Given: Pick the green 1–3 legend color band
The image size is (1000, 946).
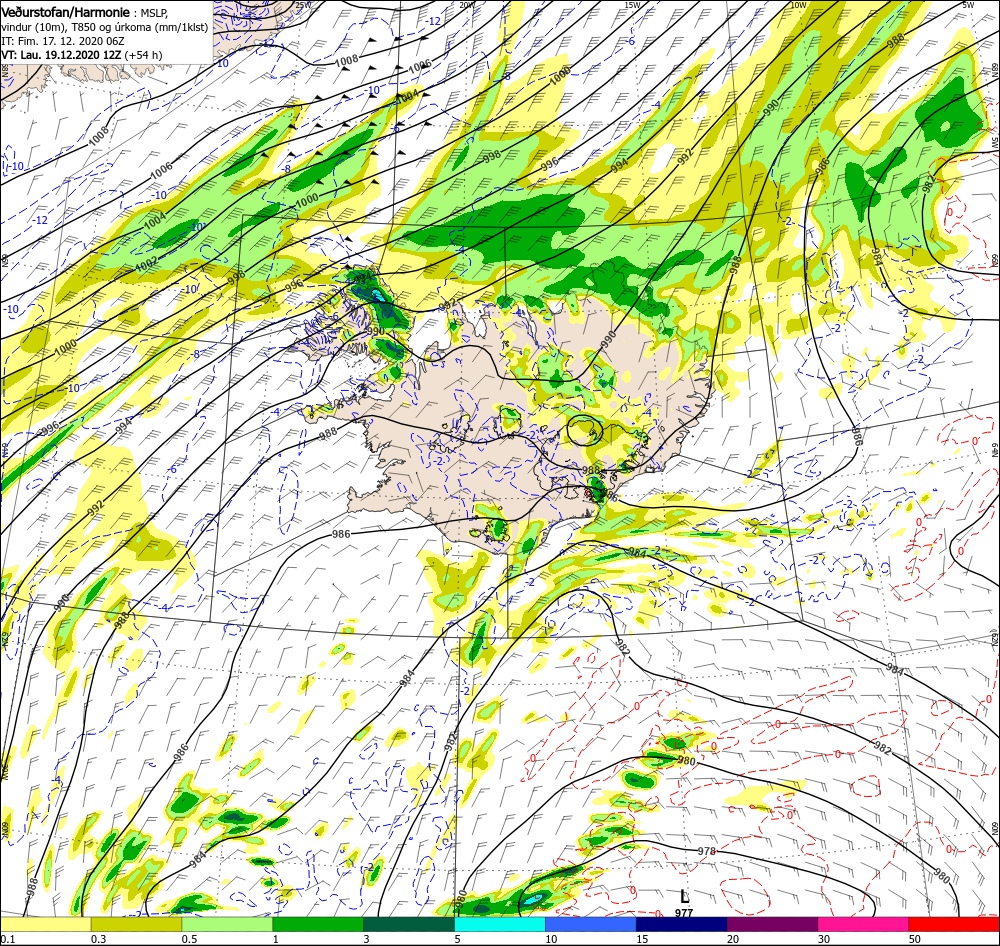Looking at the screenshot, I should pyautogui.click(x=318, y=924).
